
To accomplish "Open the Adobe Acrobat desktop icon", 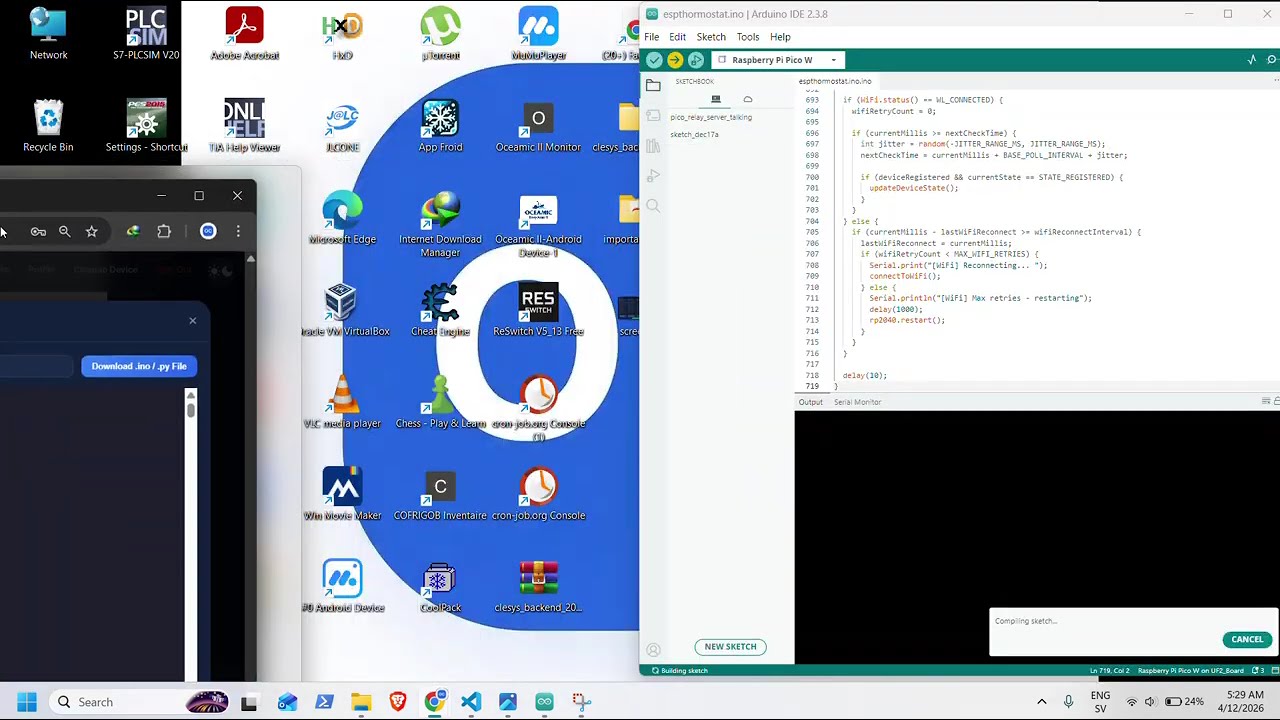I will (x=244, y=34).
